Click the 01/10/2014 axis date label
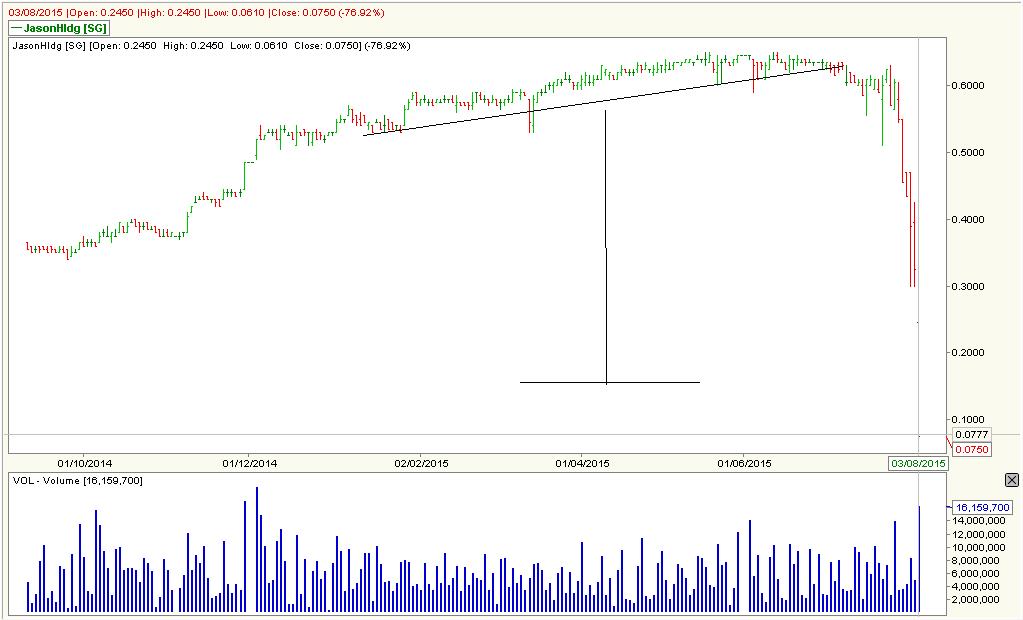Image resolution: width=1023 pixels, height=620 pixels. click(85, 463)
